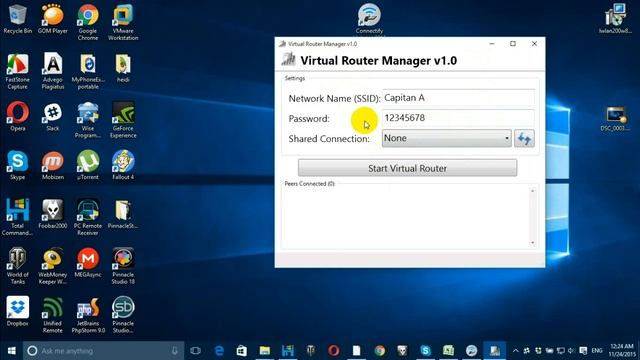Select Foobar2000 desktop icon

(x=53, y=214)
